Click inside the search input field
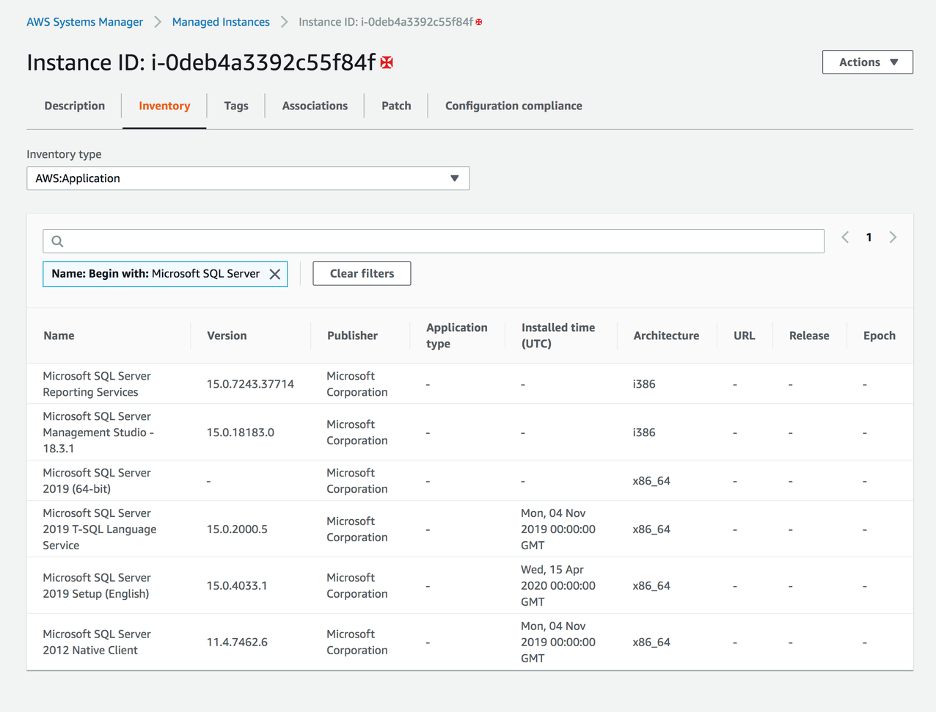Viewport: 936px width, 712px height. click(x=400, y=240)
